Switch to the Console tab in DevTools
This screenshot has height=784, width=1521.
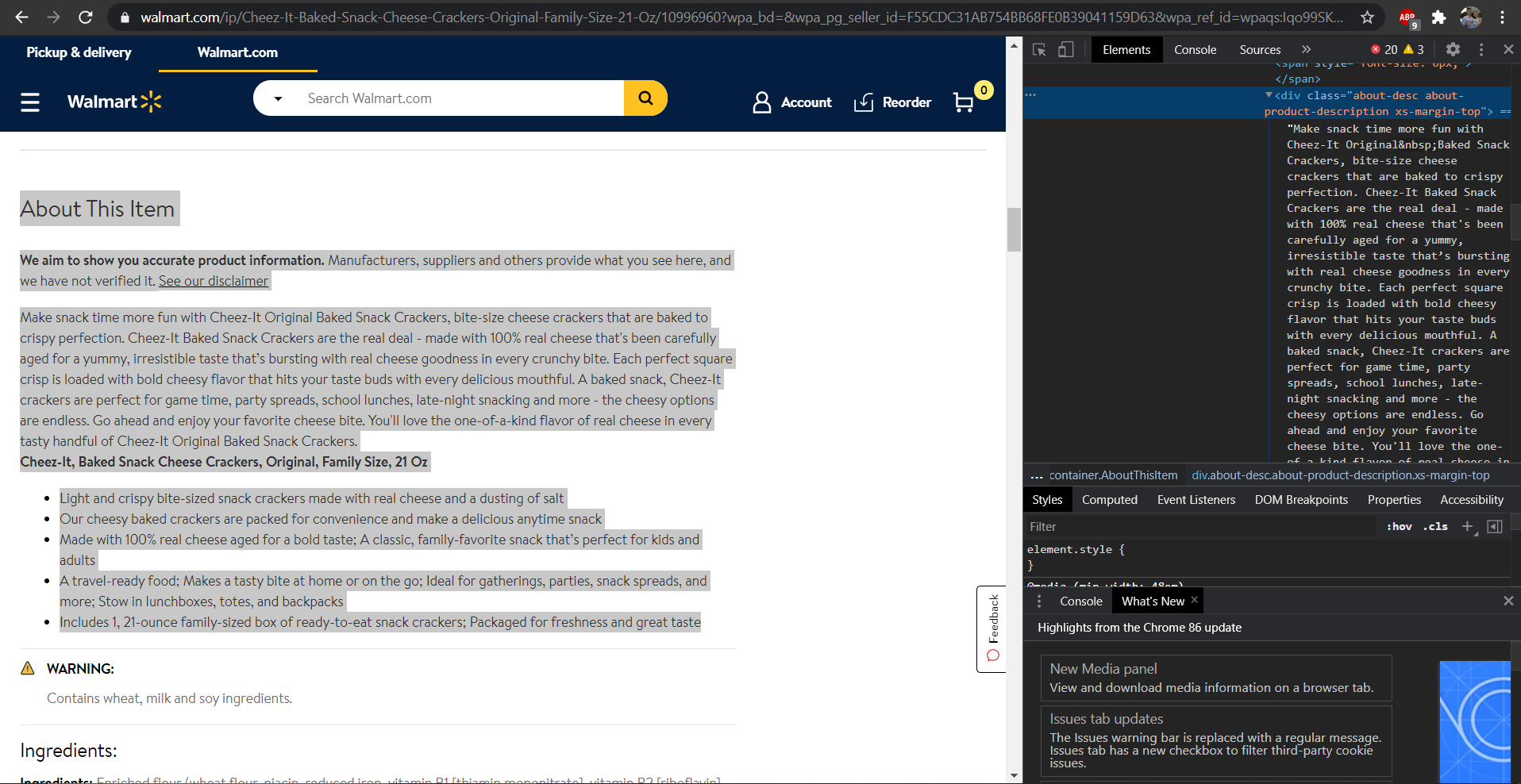coord(1195,49)
